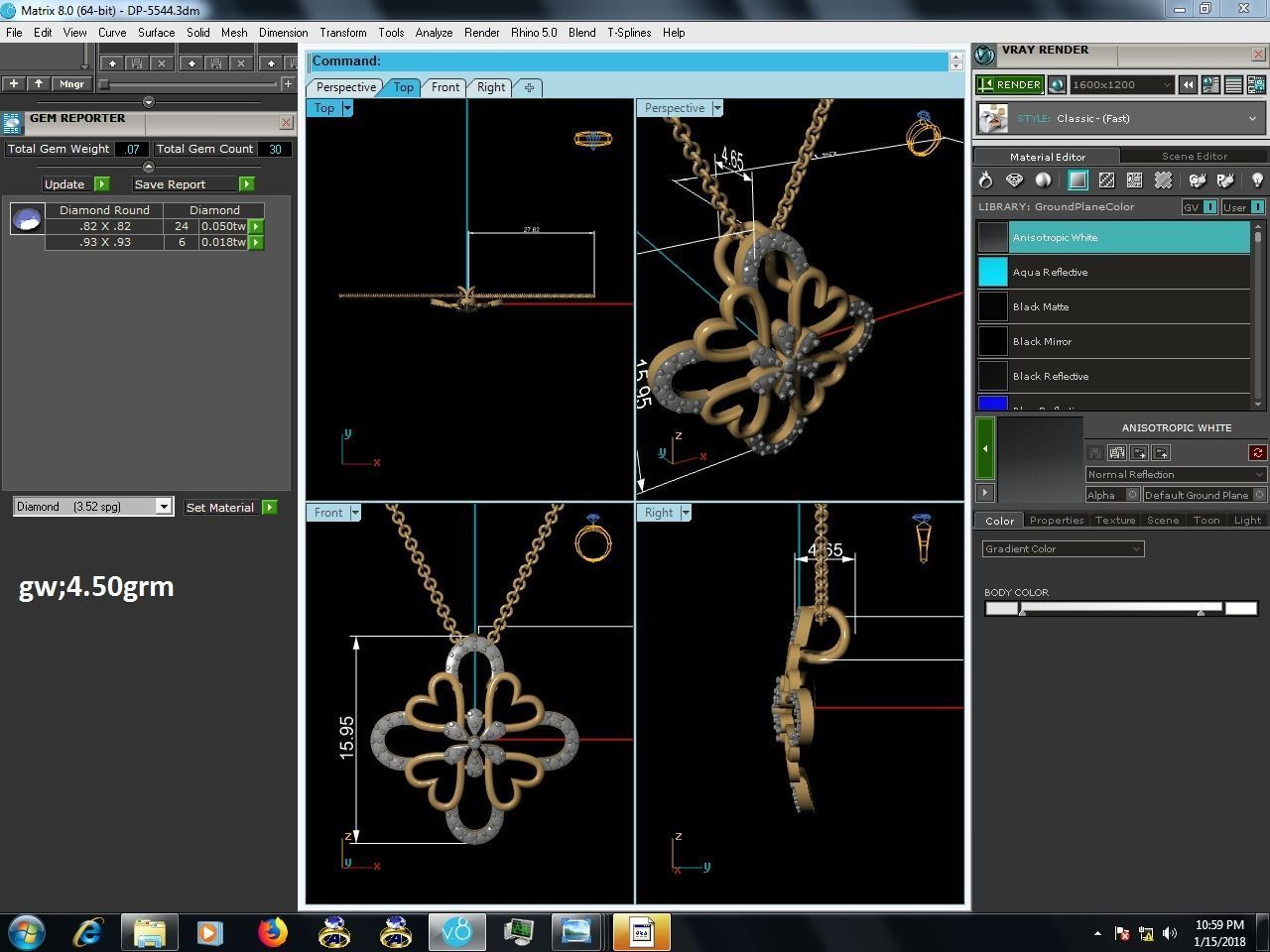The image size is (1270, 952).
Task: Open the Normal Reflection dropdown
Action: click(x=1176, y=474)
